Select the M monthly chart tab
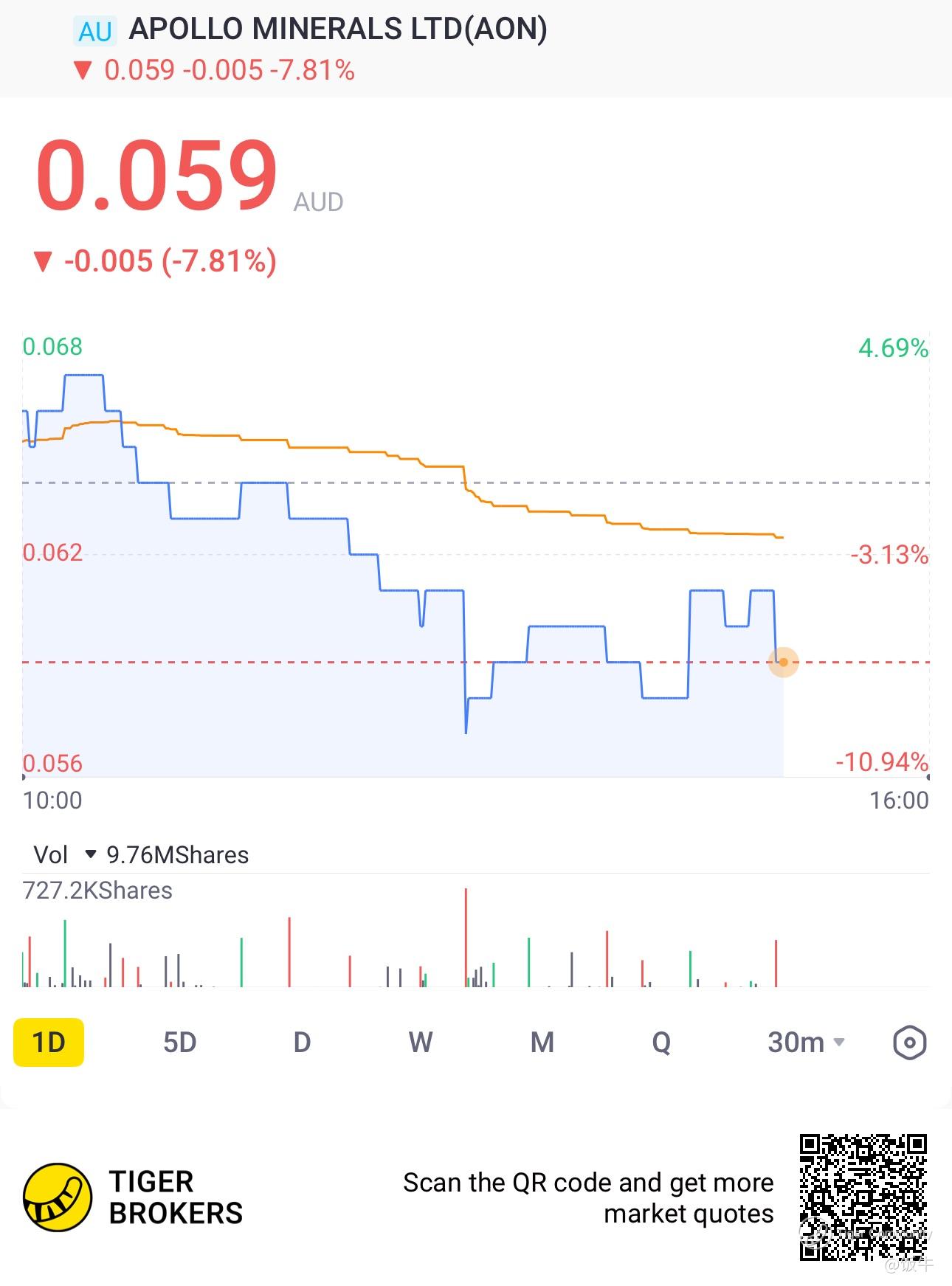Image resolution: width=952 pixels, height=1286 pixels. [x=542, y=1043]
